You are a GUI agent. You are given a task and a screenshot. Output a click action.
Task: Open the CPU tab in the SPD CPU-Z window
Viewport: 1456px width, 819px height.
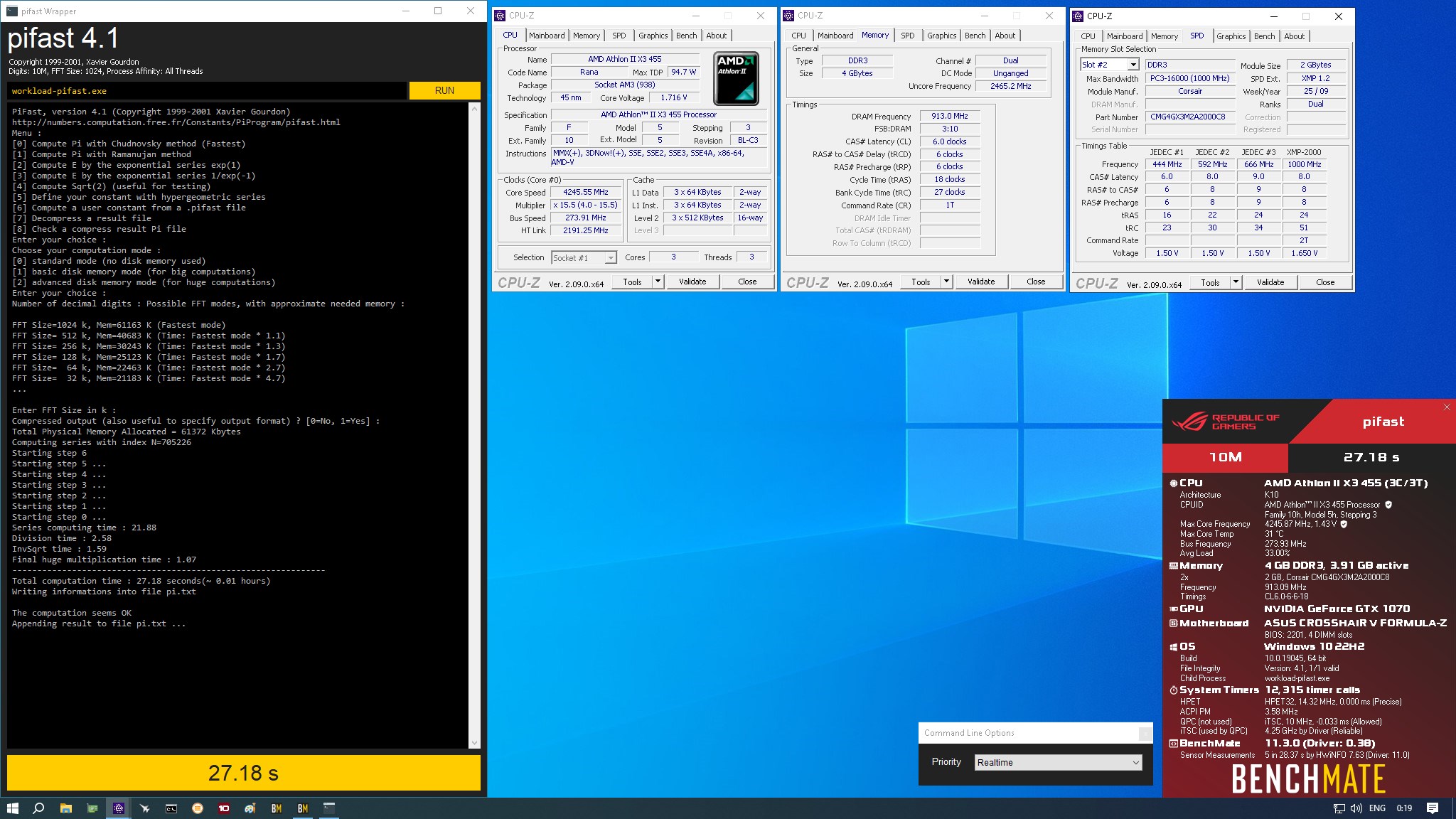point(1088,36)
